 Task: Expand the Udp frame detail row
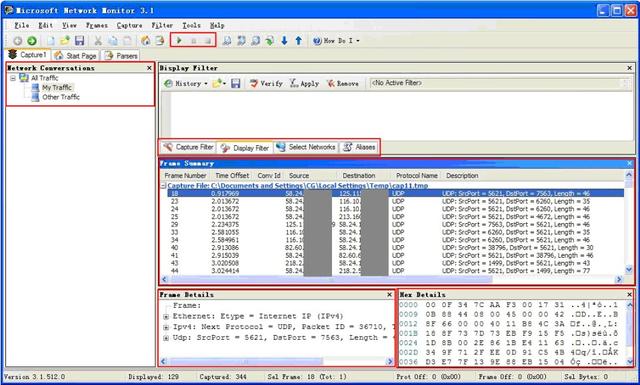166,338
